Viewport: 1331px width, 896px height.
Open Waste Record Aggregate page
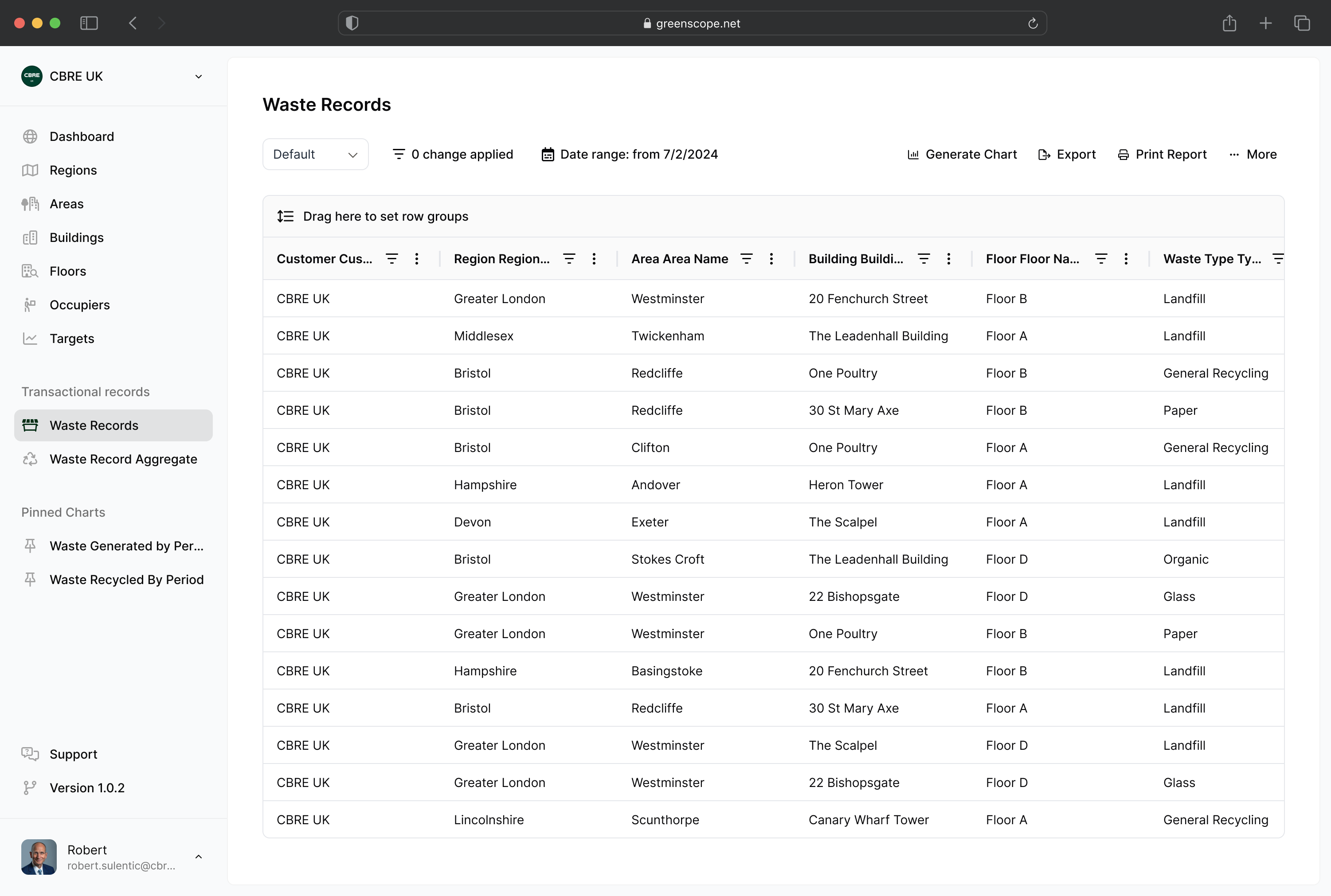pos(113,460)
